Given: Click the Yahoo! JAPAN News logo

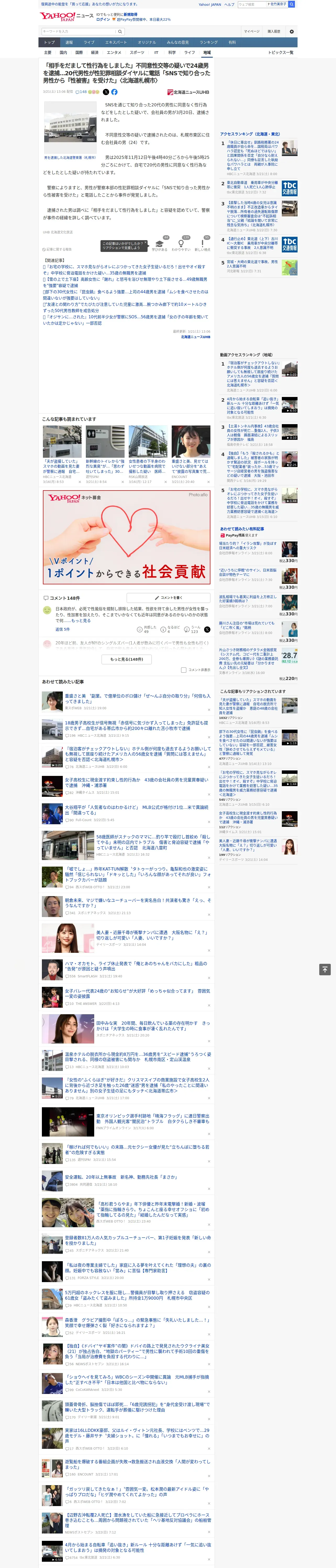Looking at the screenshot, I should coord(66,16).
